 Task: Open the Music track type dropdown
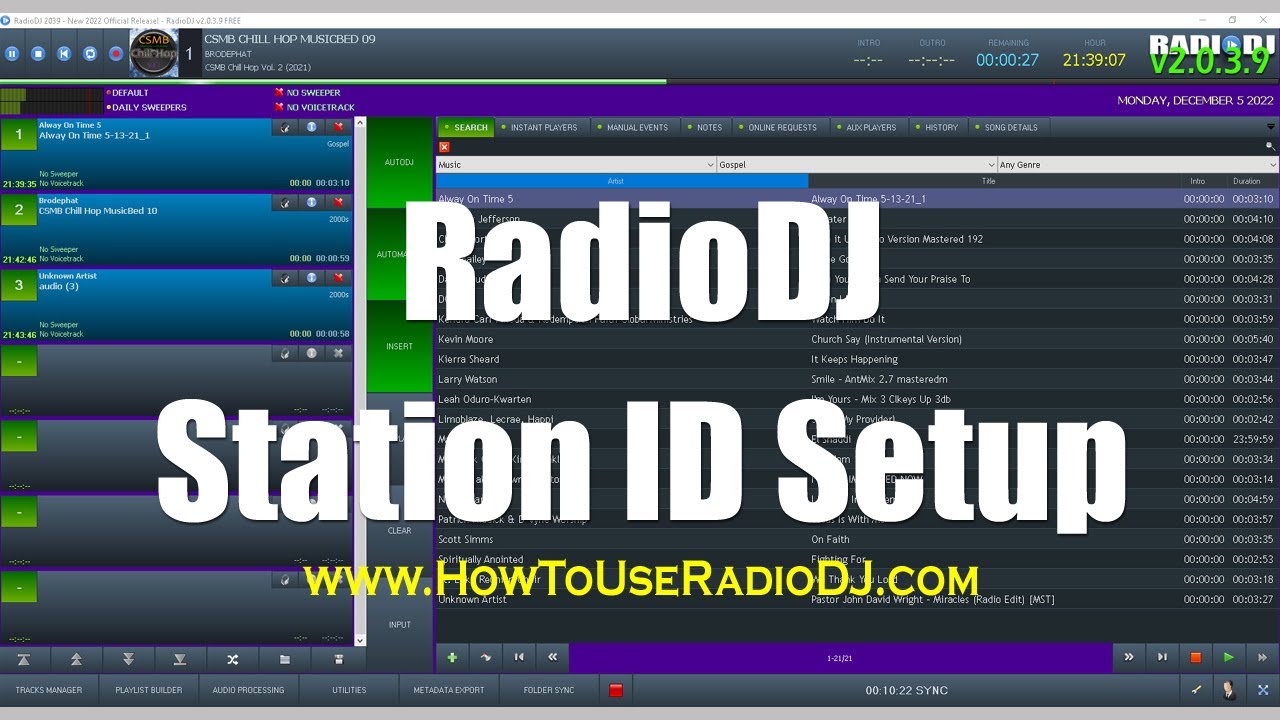click(576, 165)
